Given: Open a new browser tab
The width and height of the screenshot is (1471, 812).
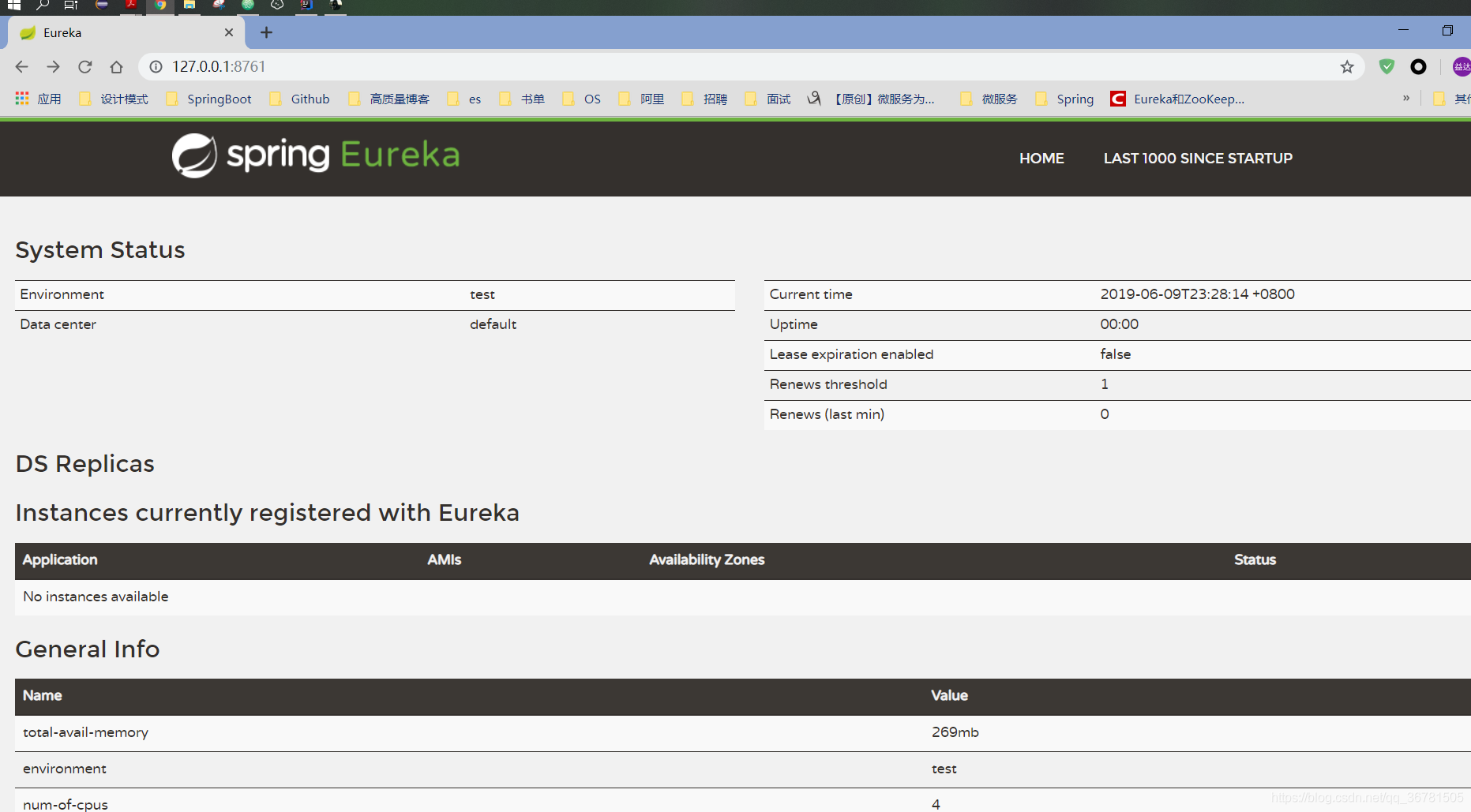Looking at the screenshot, I should [266, 32].
